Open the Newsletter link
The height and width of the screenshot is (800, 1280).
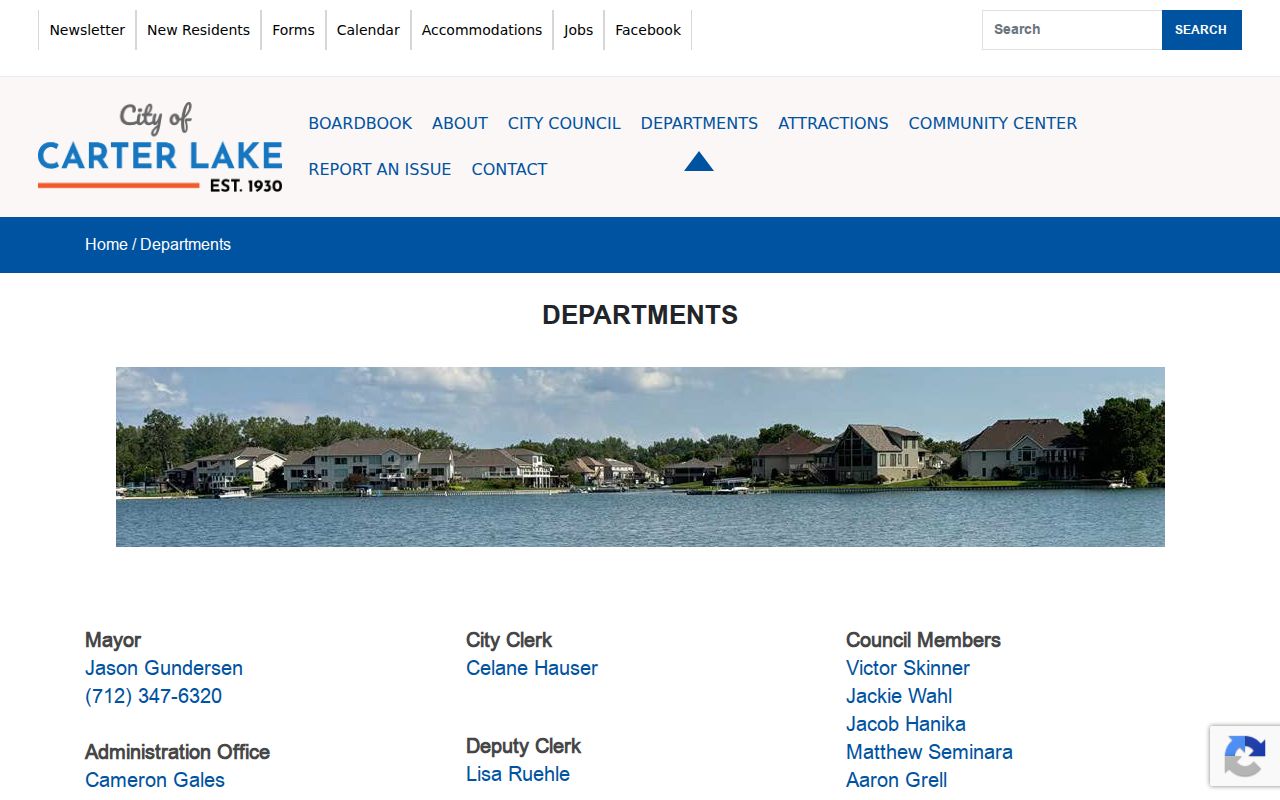click(x=87, y=30)
